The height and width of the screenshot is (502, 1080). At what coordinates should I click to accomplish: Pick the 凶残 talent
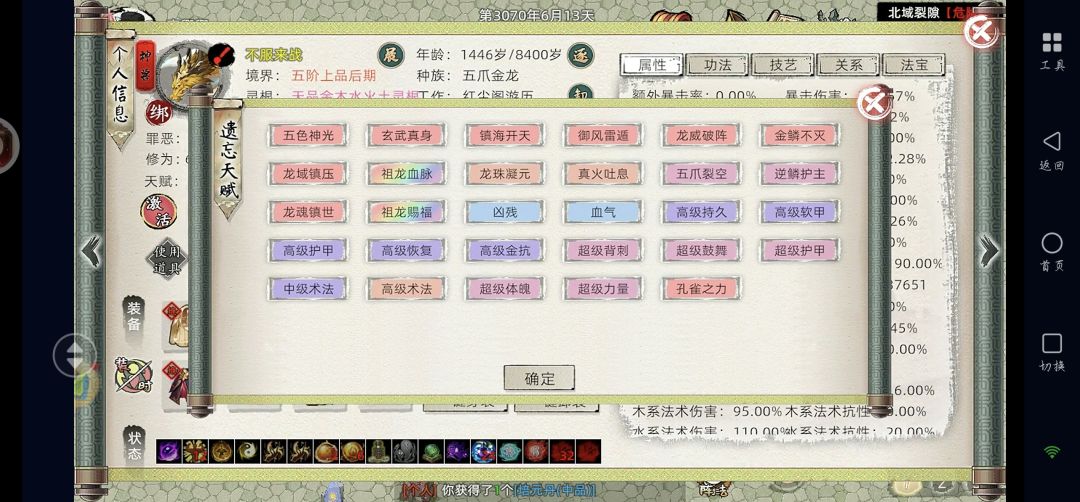click(504, 212)
